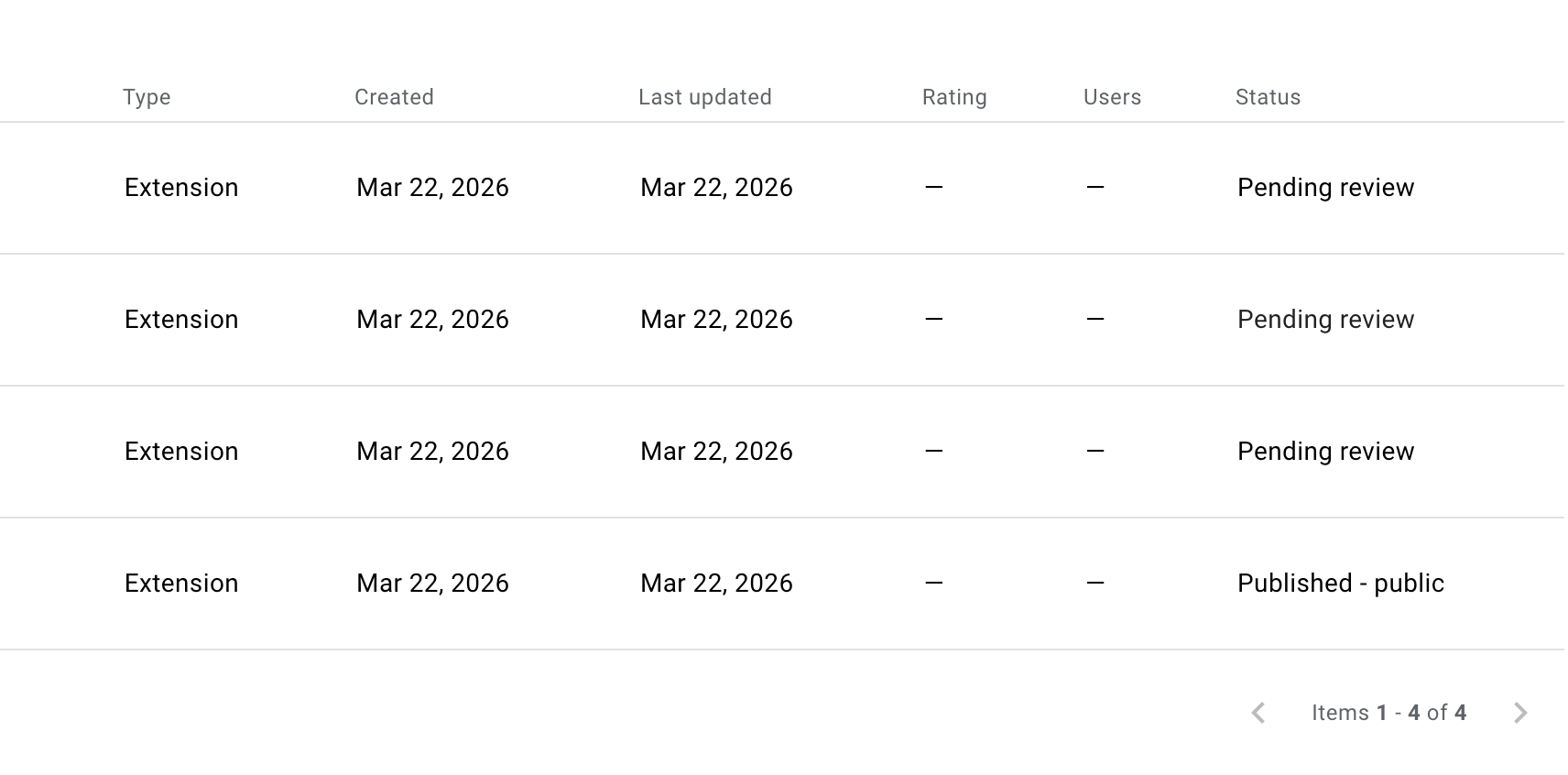Click the Created date in the second row
Viewport: 1568px width, 775px height.
pyautogui.click(x=432, y=320)
